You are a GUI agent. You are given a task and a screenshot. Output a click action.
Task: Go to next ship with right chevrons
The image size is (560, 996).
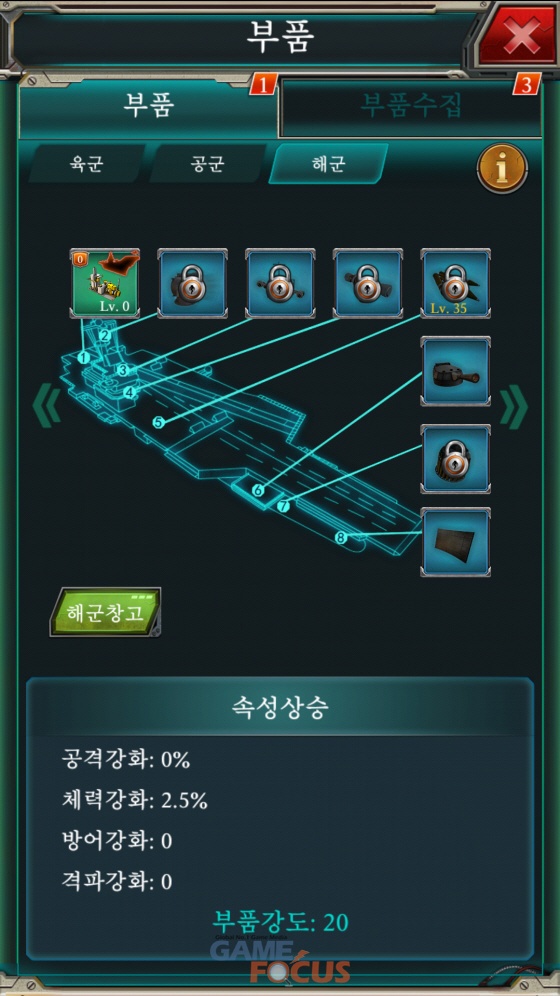(x=514, y=408)
